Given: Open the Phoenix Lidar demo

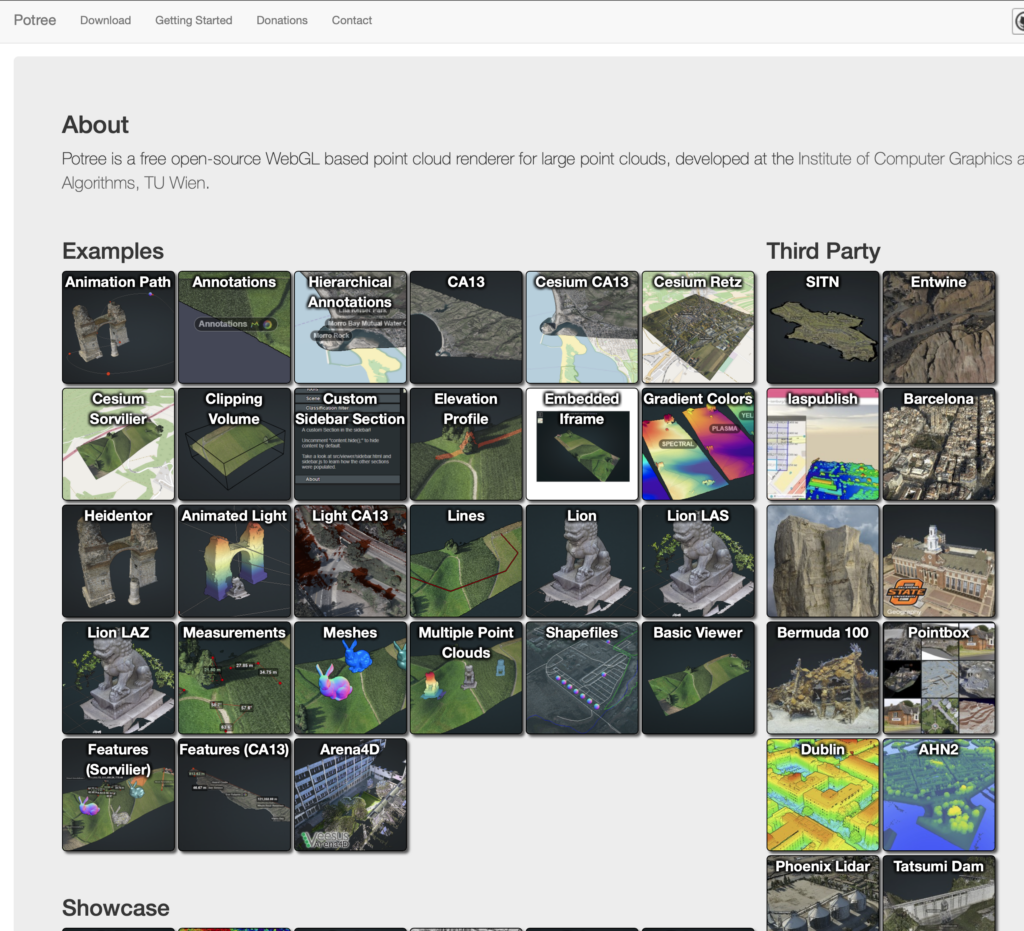Looking at the screenshot, I should pyautogui.click(x=823, y=893).
